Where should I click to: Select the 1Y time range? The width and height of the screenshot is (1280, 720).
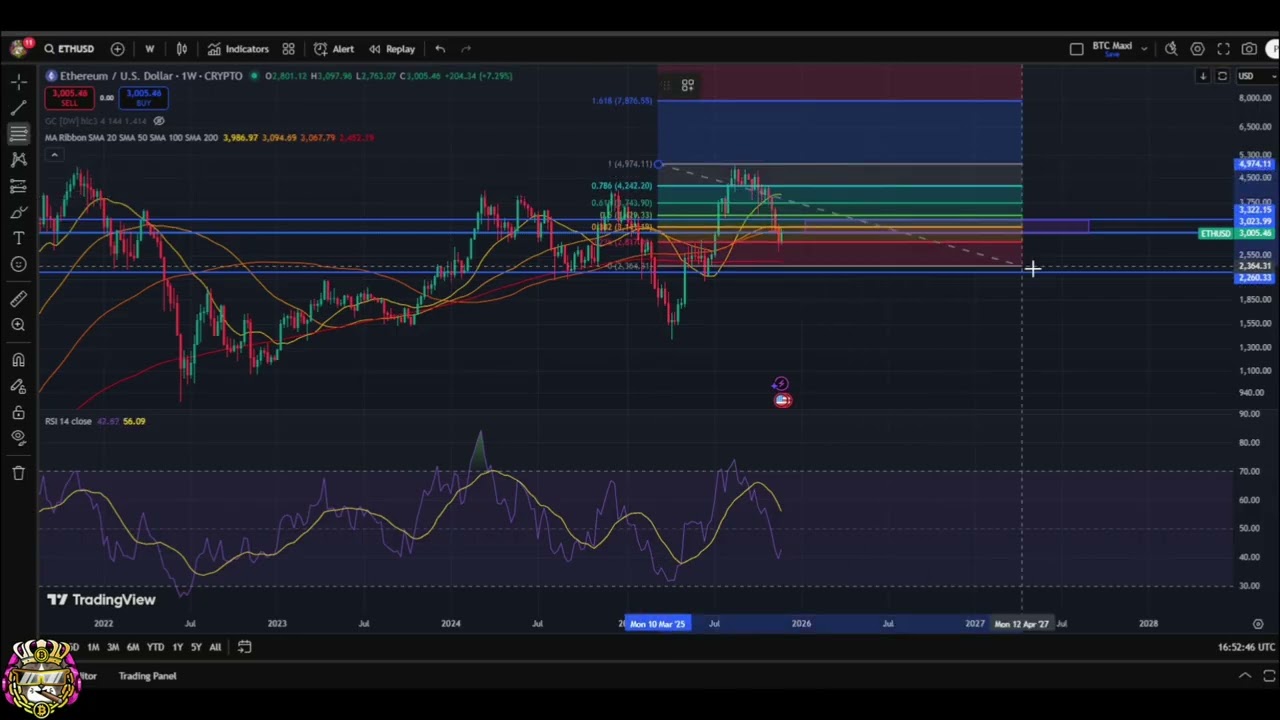177,647
